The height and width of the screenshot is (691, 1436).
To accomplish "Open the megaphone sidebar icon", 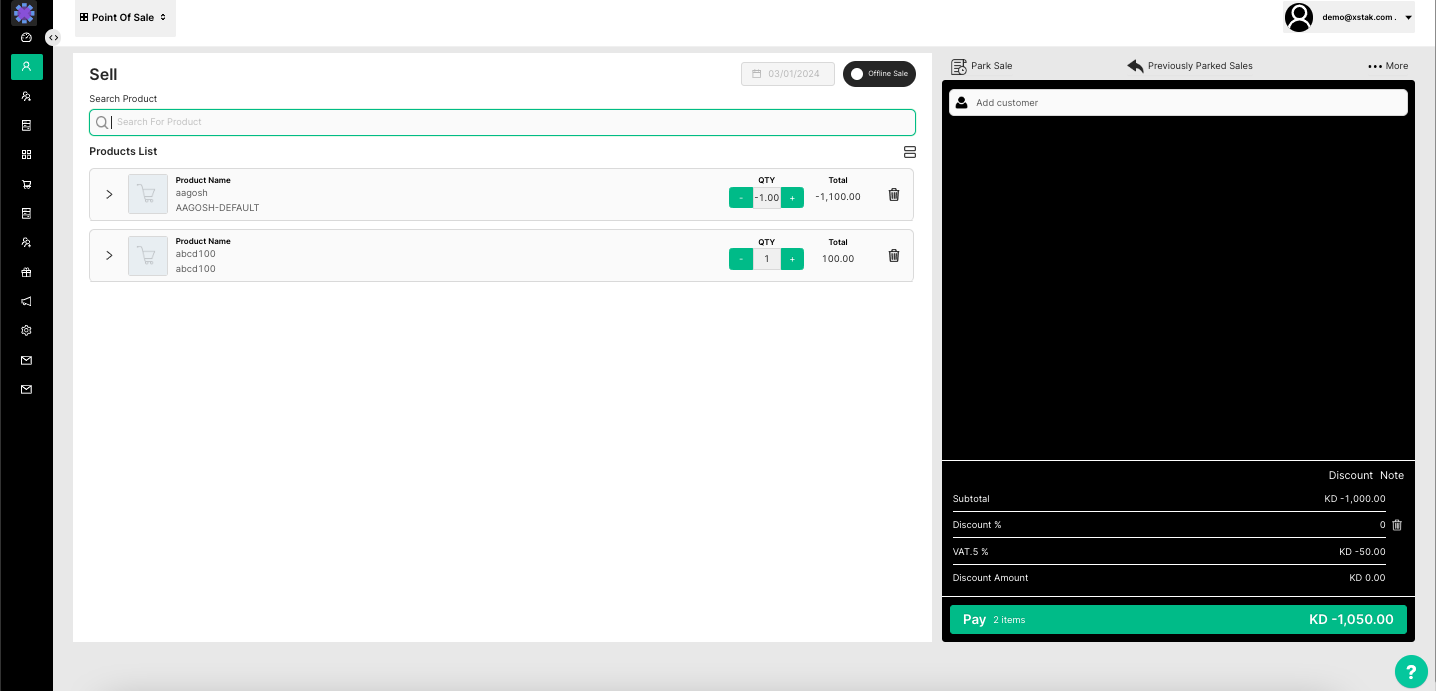I will pos(26,301).
